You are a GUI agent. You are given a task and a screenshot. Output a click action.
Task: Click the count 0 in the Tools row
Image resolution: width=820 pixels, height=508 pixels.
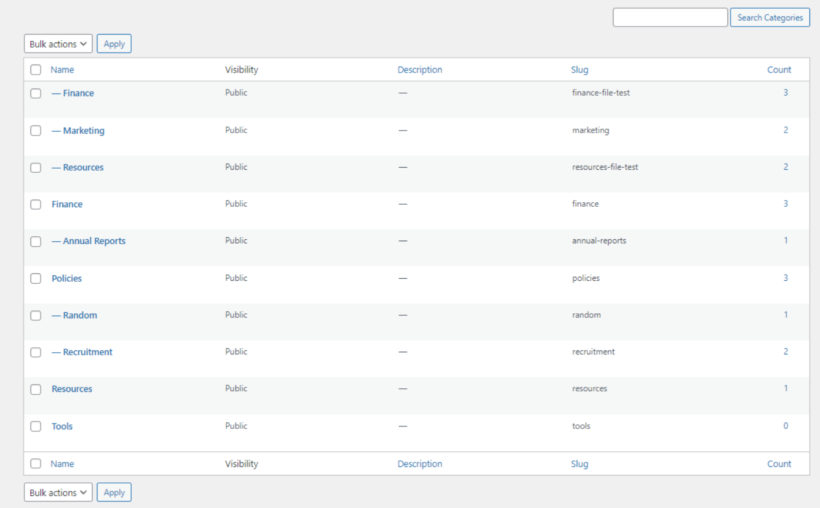tap(785, 426)
